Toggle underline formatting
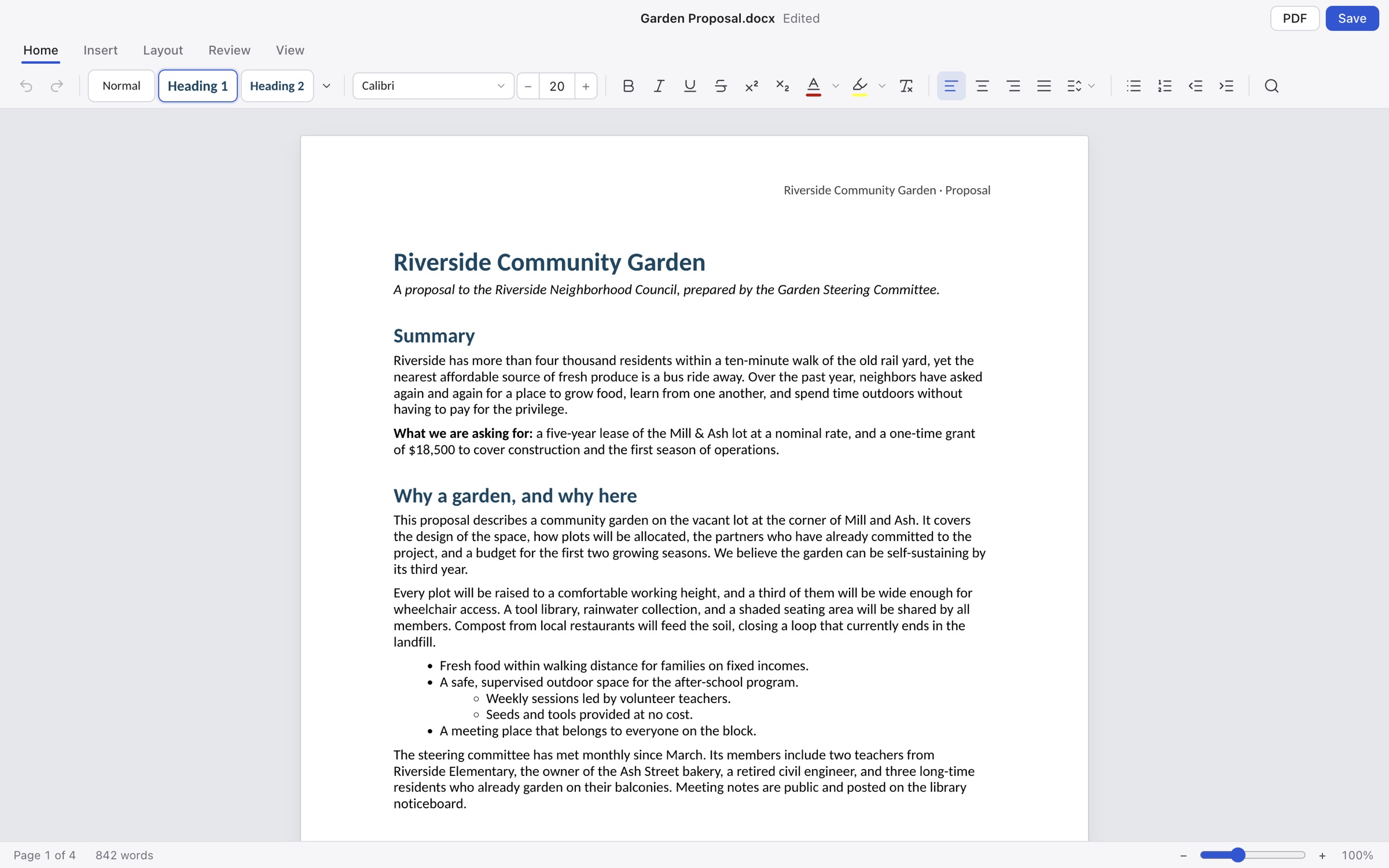This screenshot has height=868, width=1389. (x=689, y=86)
